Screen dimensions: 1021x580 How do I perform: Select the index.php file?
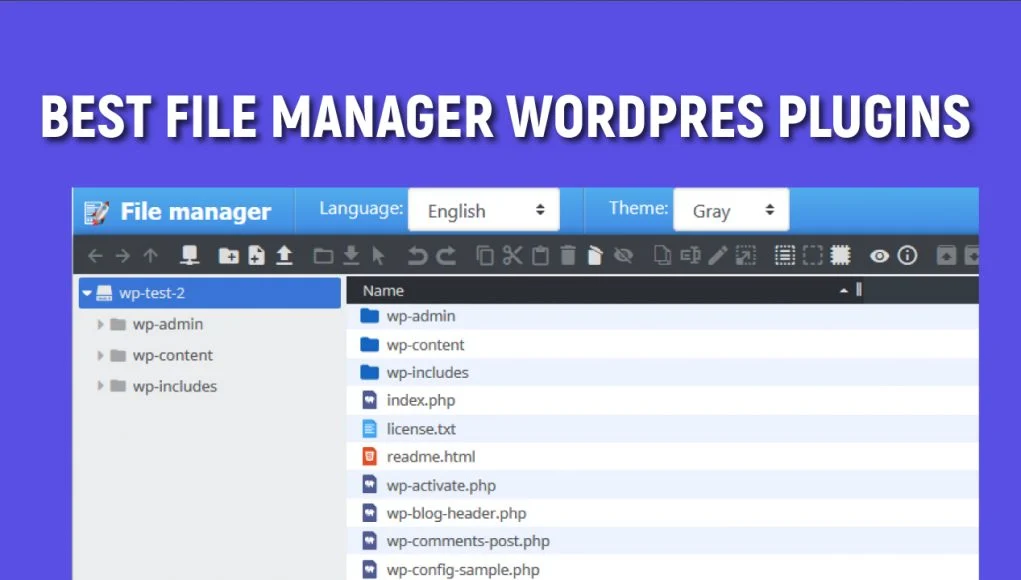[x=662, y=400]
